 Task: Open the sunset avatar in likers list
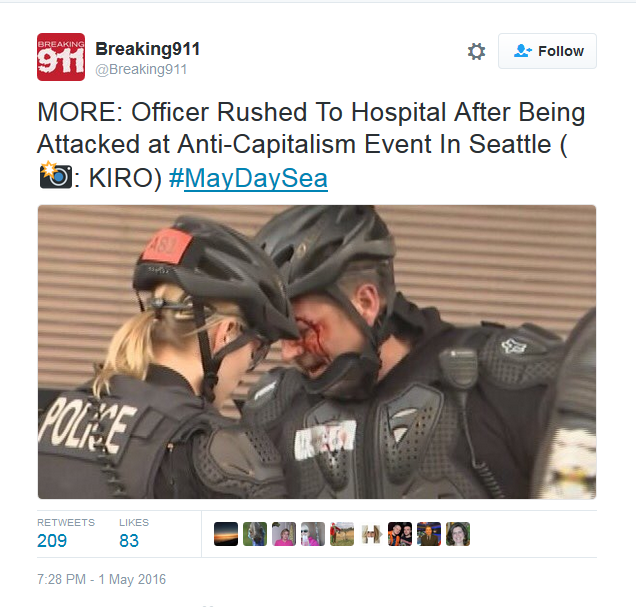coord(226,534)
